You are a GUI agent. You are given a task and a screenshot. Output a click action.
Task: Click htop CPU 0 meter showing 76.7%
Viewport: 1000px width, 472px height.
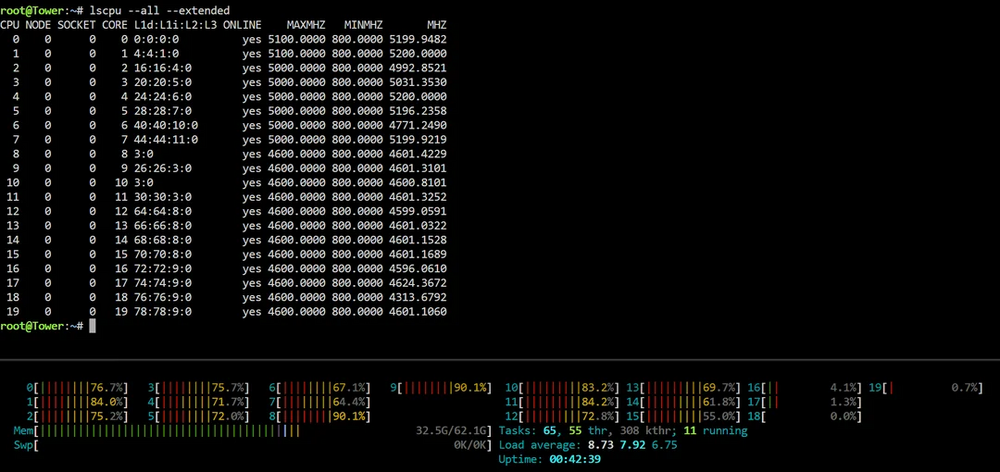tap(77, 388)
